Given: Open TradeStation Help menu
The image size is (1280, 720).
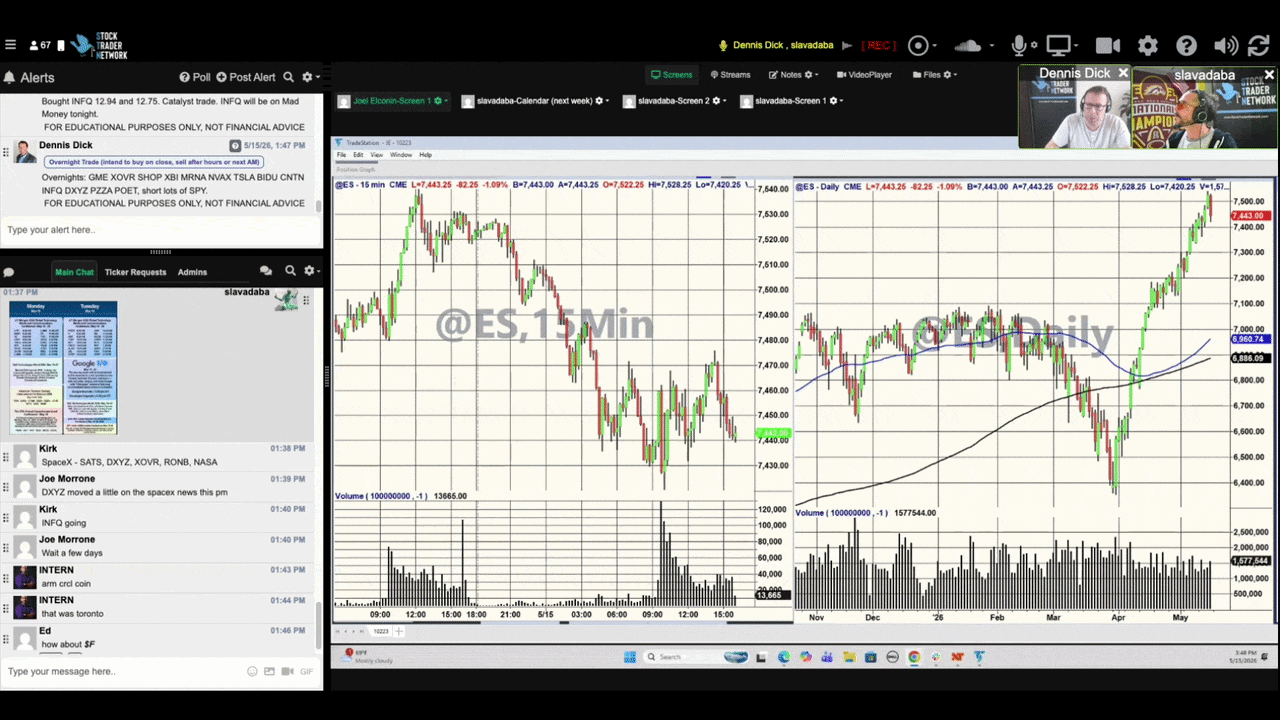Looking at the screenshot, I should 425,155.
